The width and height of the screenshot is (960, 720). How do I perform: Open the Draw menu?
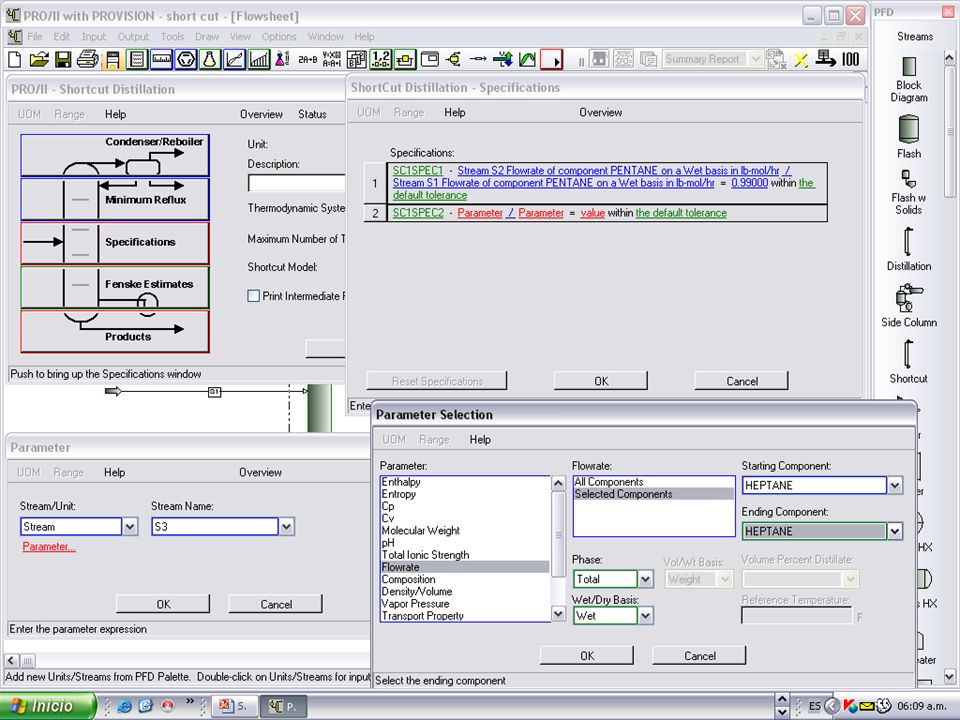pyautogui.click(x=207, y=37)
